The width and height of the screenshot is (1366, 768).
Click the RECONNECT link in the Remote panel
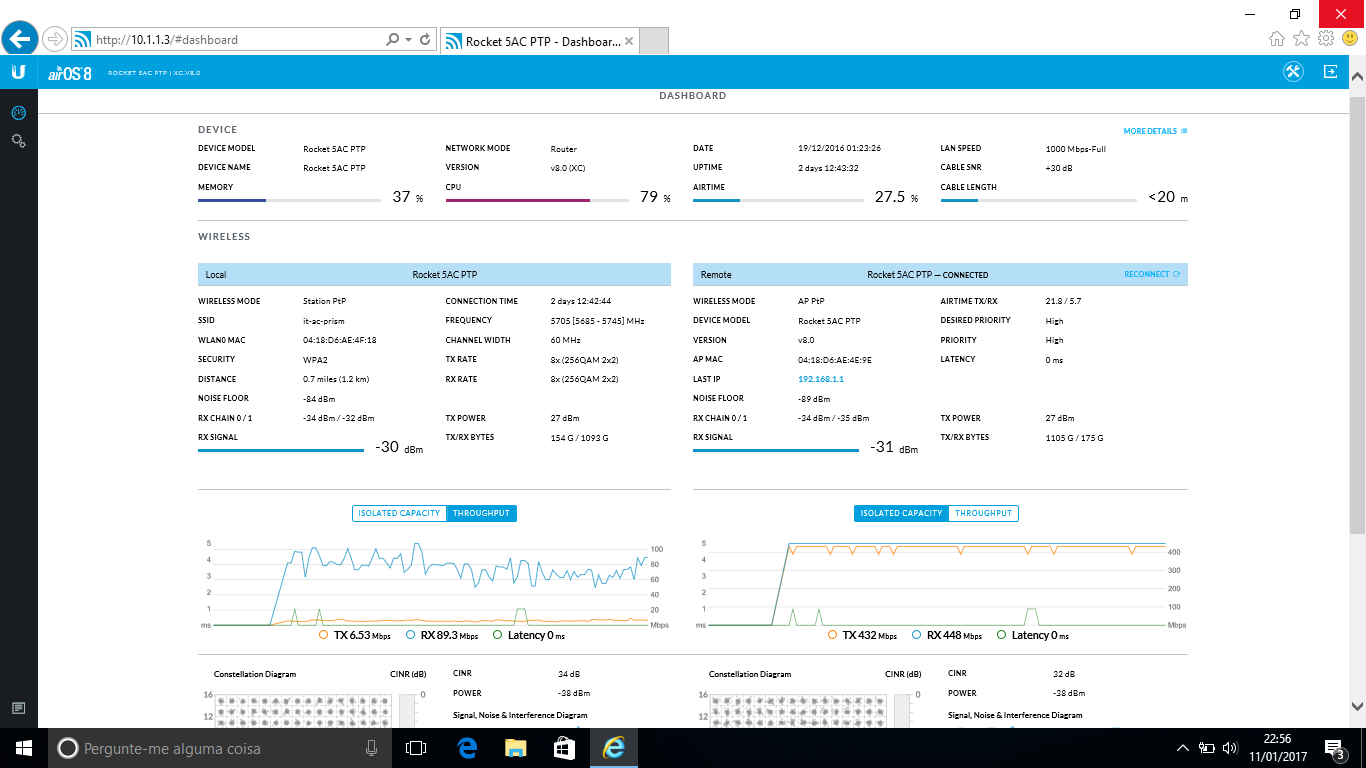(x=1152, y=274)
